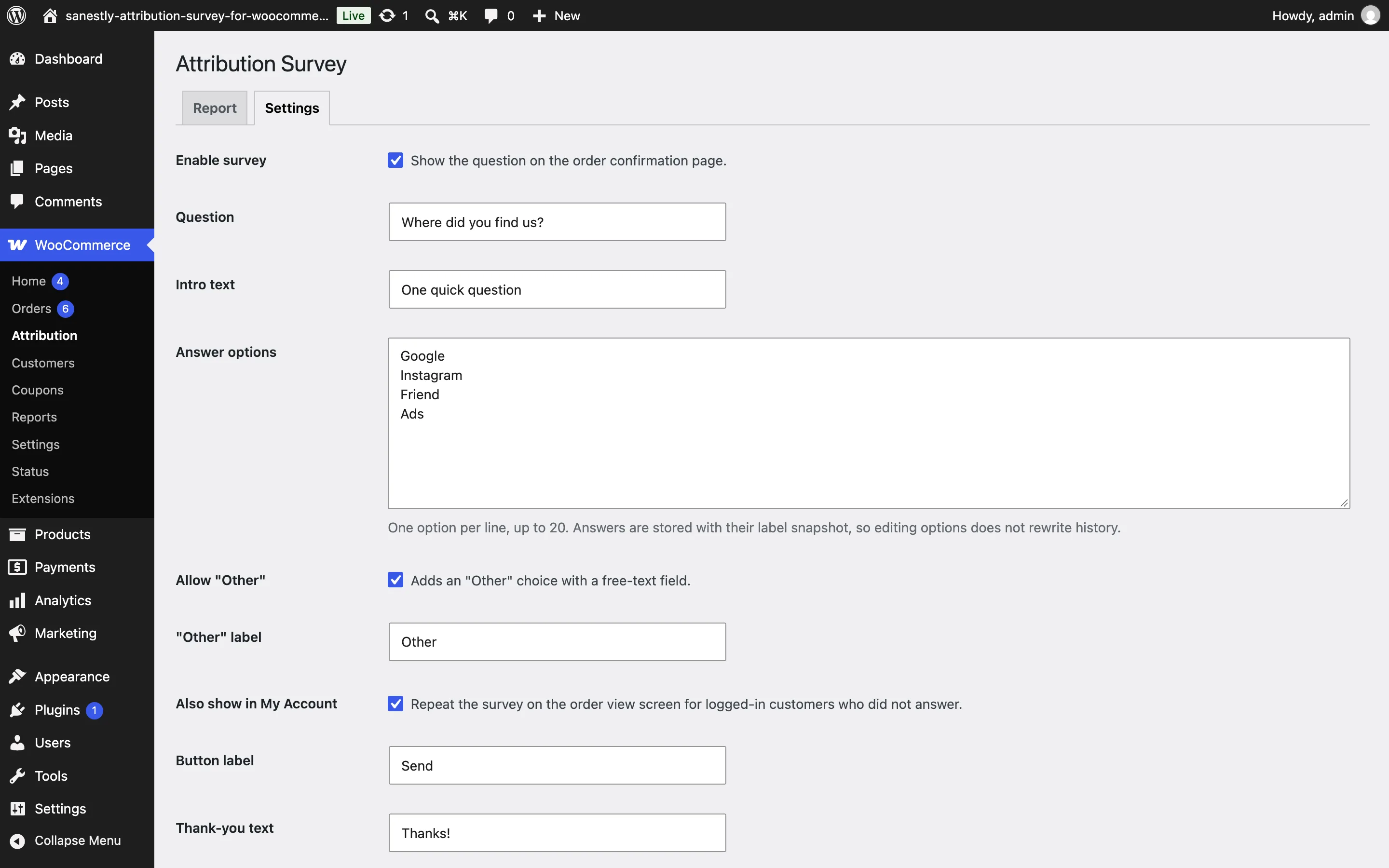Collapse the admin sidebar menu
This screenshot has width=1389, height=868.
coord(77,841)
